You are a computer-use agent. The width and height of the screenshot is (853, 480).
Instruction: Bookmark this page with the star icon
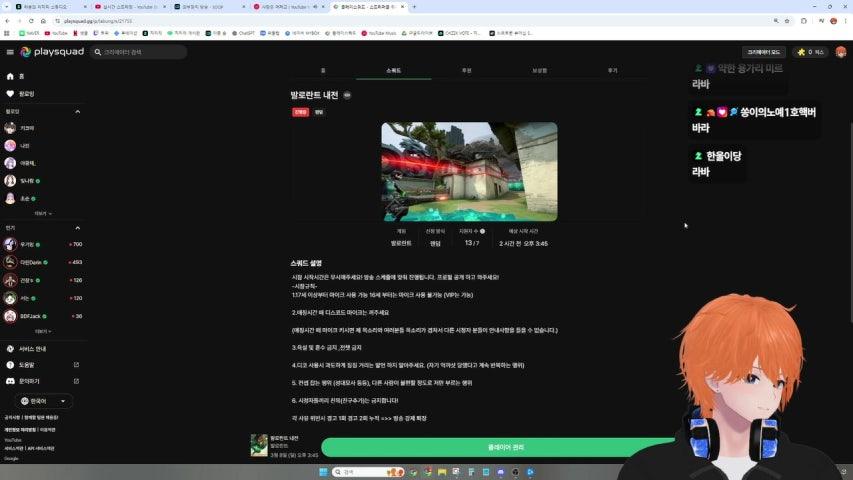(787, 21)
